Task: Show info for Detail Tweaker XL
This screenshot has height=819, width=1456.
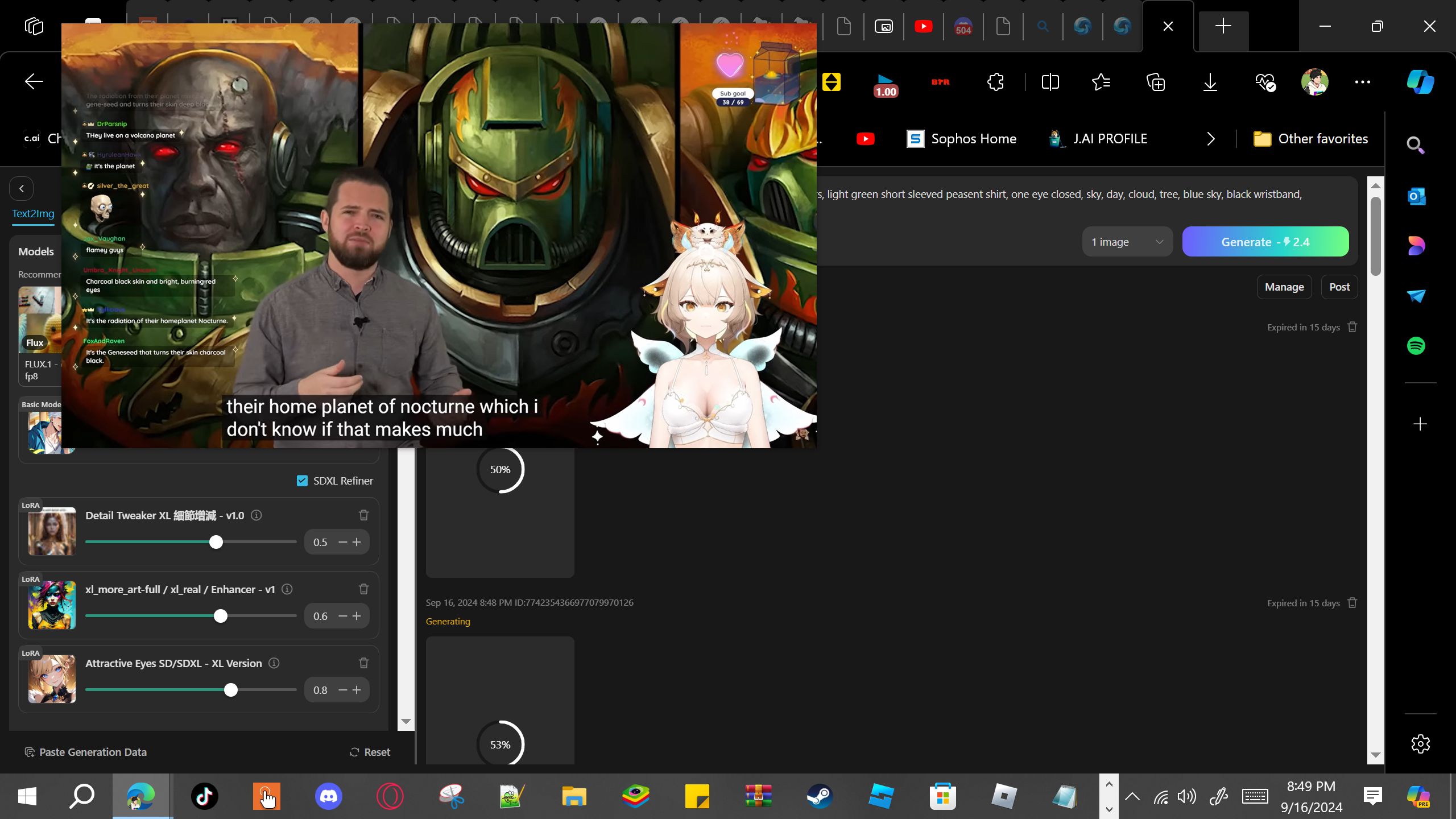Action: [x=257, y=515]
